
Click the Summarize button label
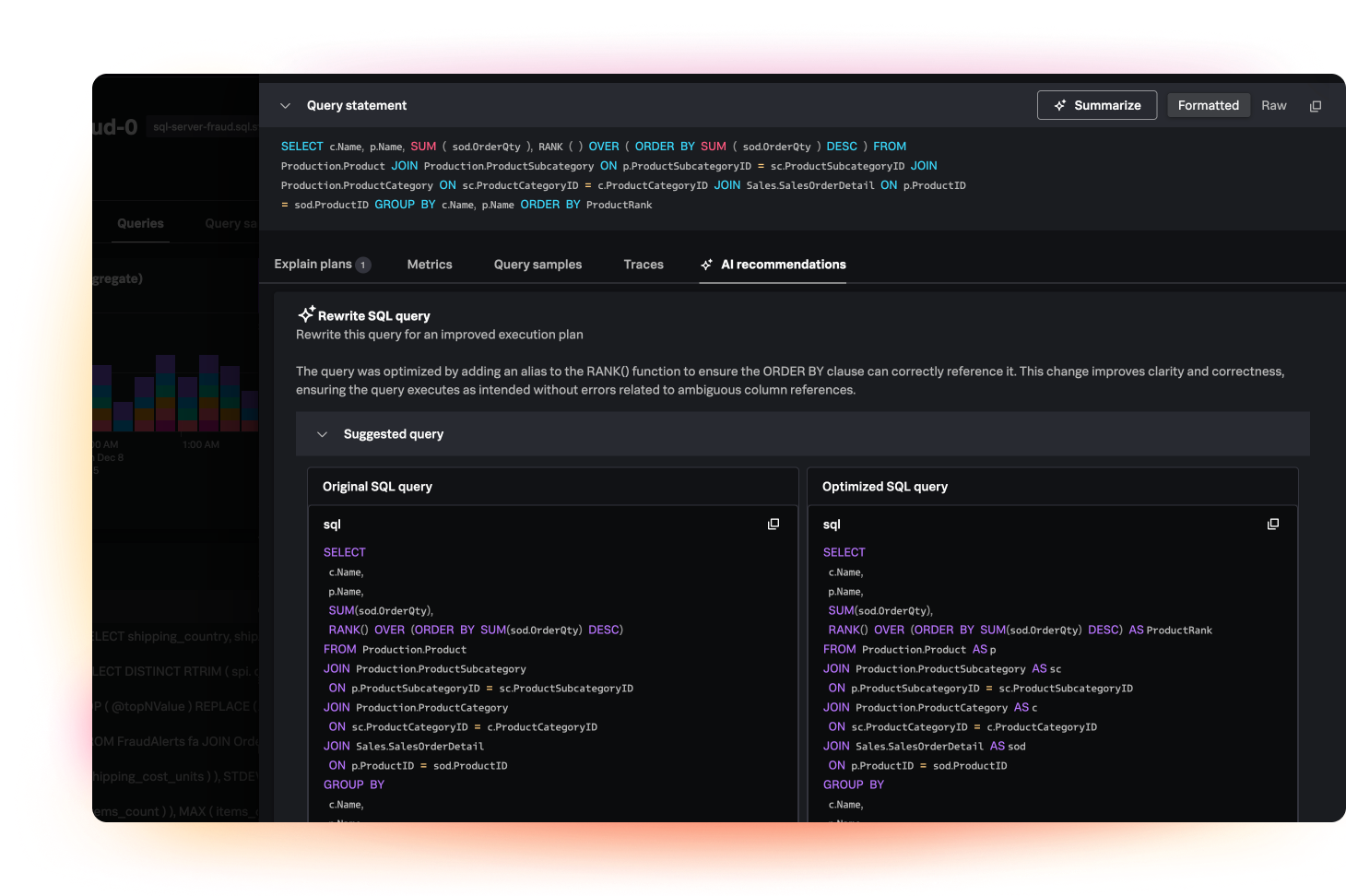coord(1107,105)
